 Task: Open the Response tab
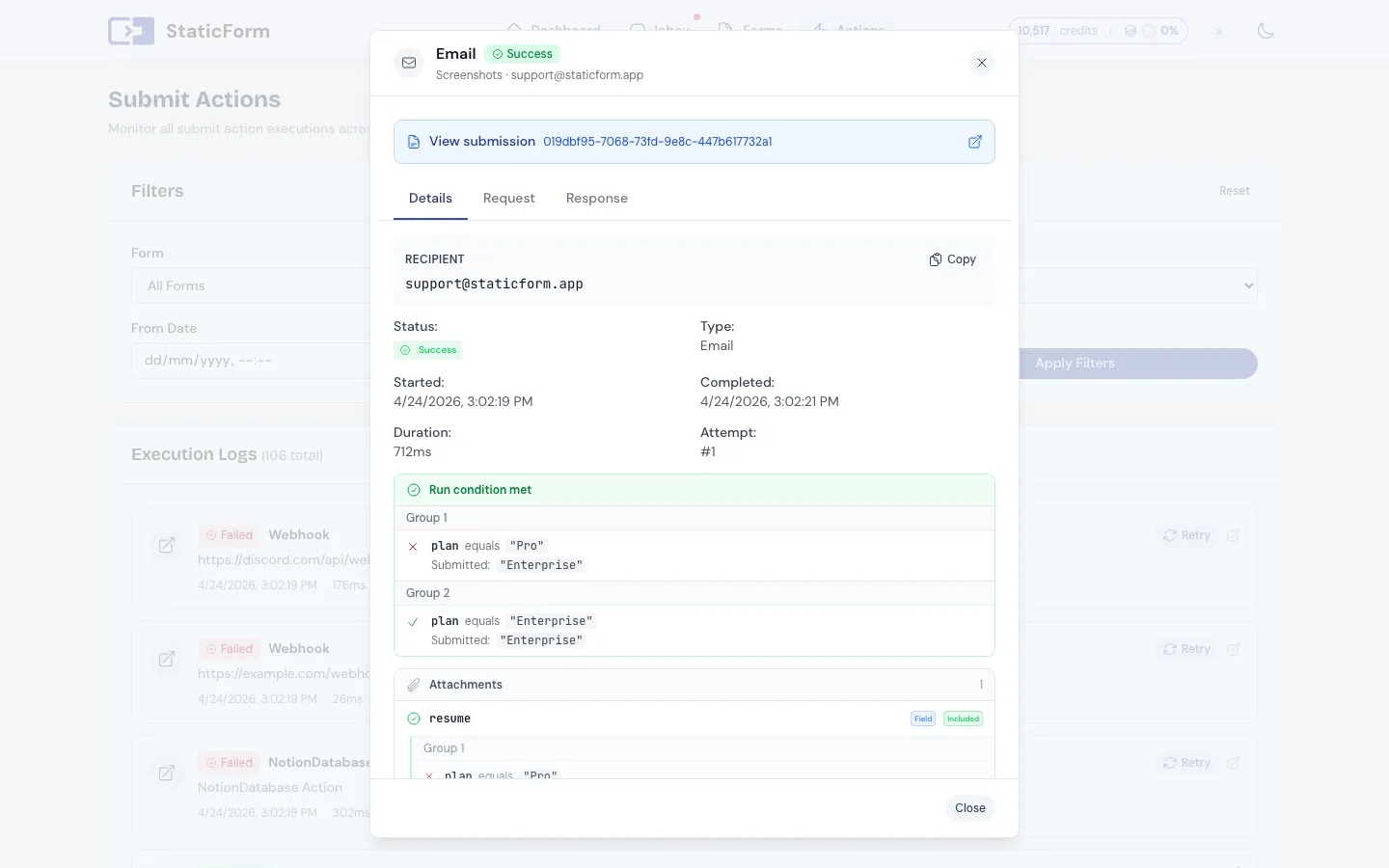[597, 199]
